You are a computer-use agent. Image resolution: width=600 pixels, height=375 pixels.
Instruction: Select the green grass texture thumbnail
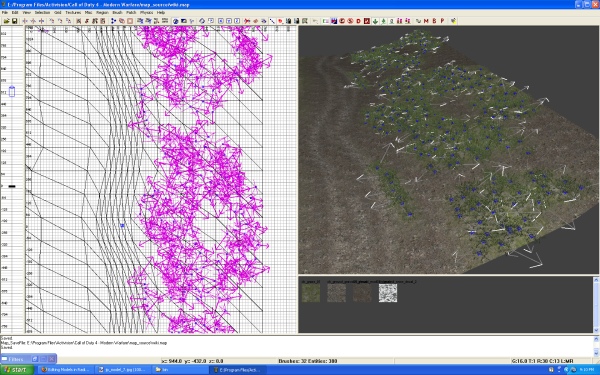click(x=311, y=293)
